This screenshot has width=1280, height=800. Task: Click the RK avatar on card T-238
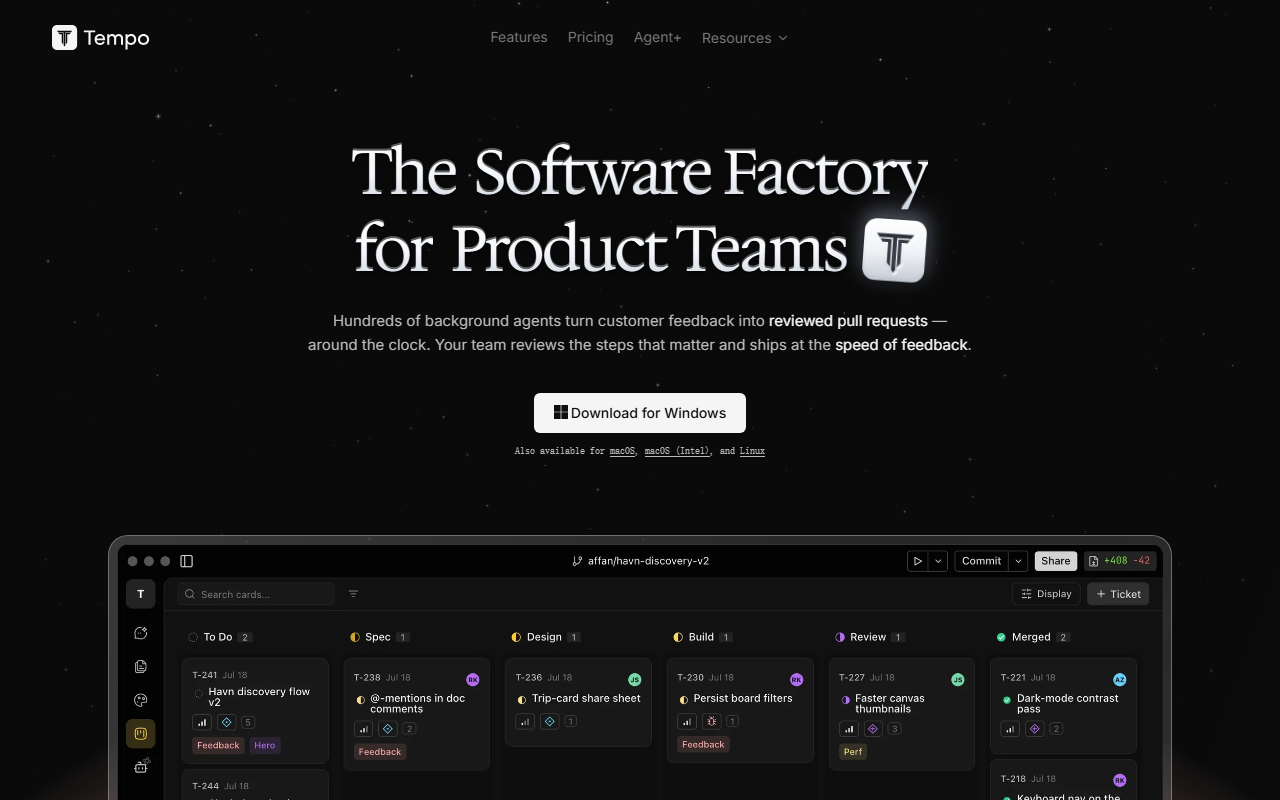pos(473,680)
